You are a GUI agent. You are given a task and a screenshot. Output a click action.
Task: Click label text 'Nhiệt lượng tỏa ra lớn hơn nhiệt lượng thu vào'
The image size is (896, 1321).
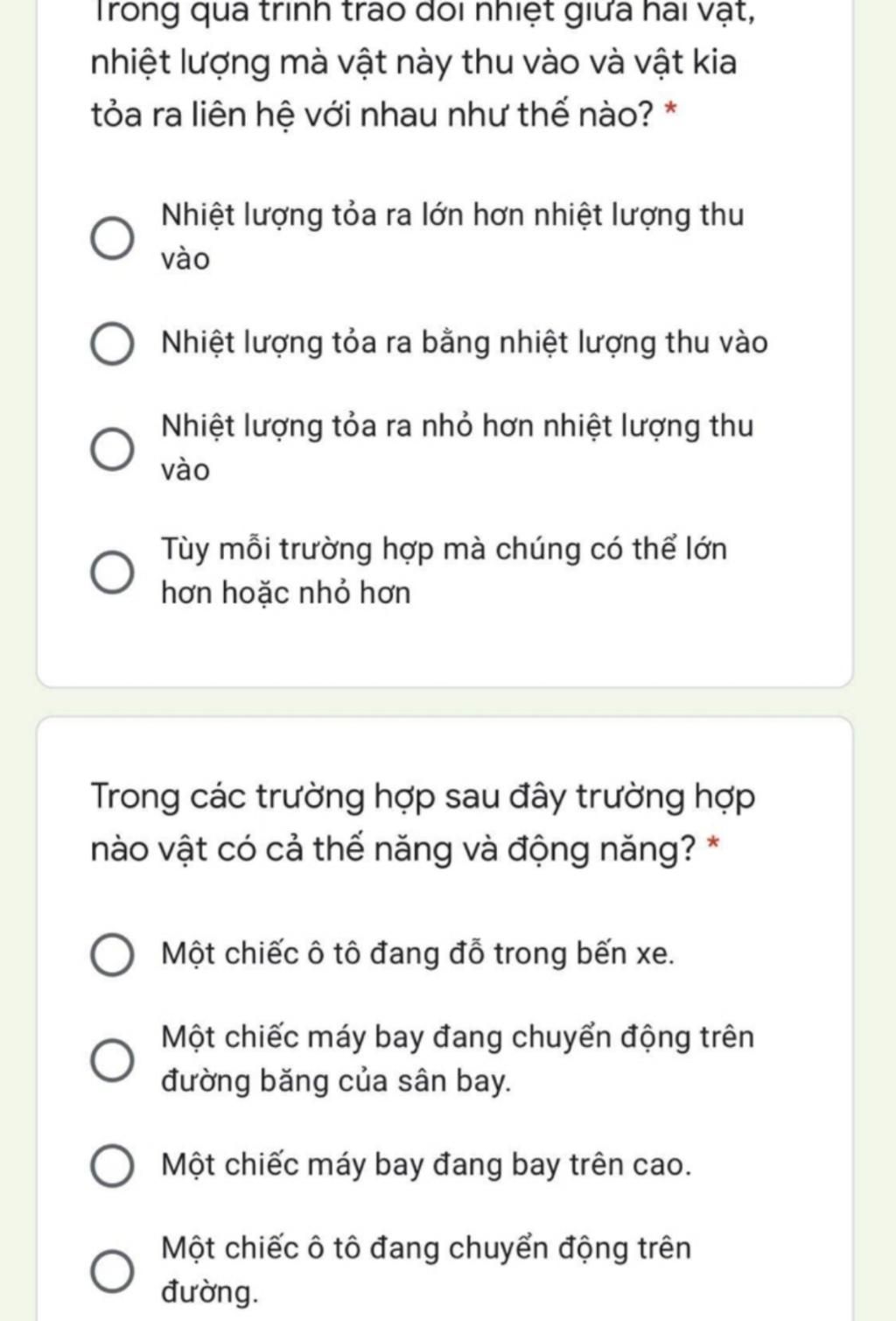pos(452,236)
